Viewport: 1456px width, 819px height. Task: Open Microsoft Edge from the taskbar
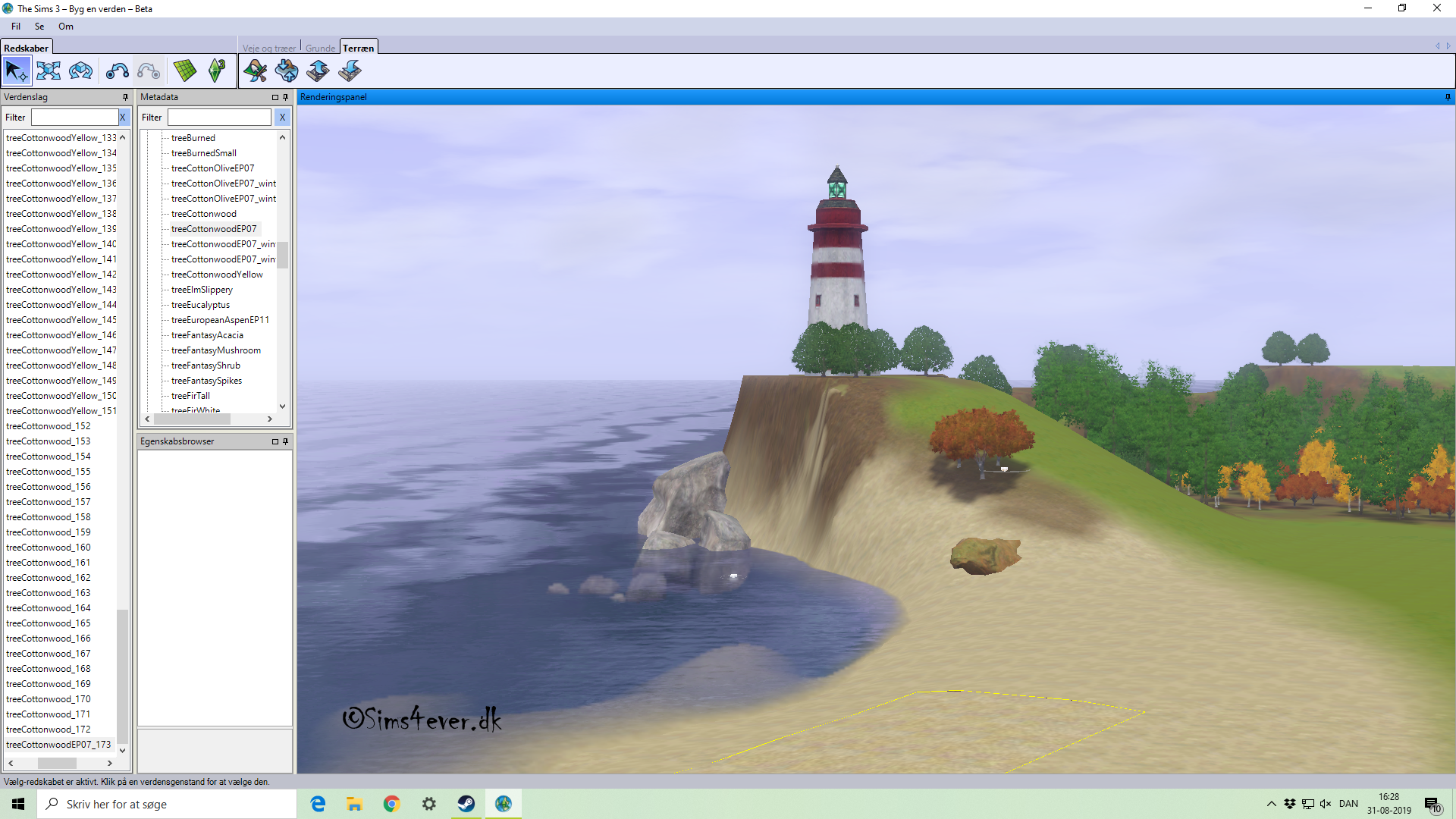point(318,804)
